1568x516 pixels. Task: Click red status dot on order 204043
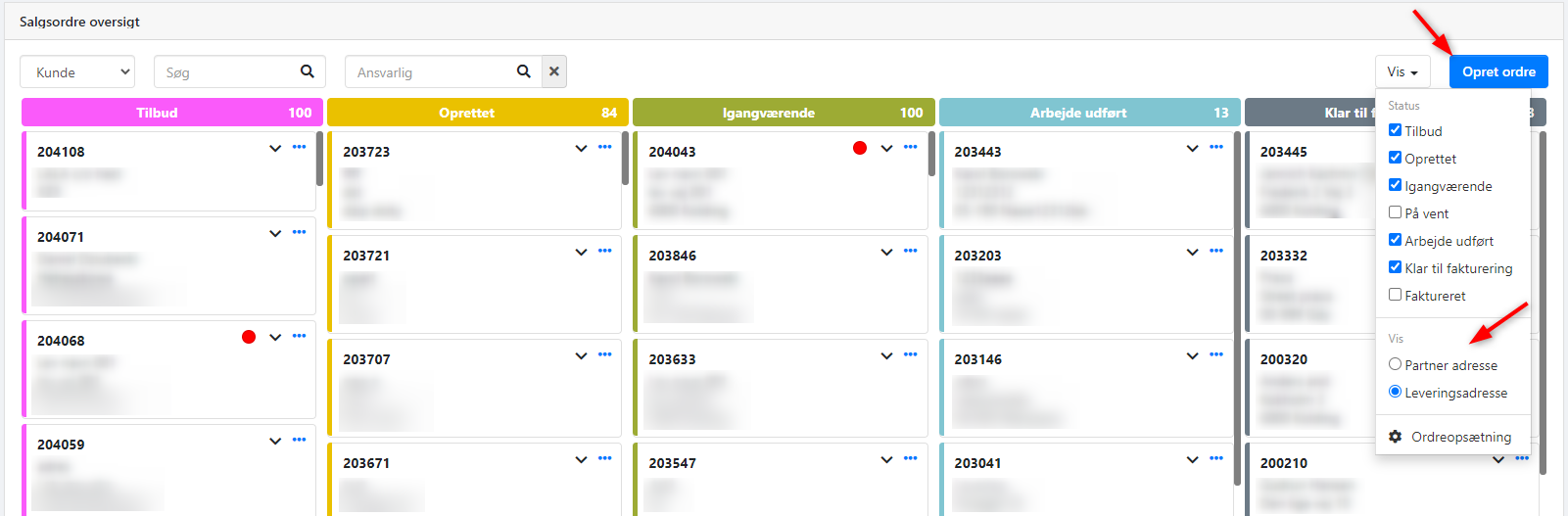(x=860, y=148)
